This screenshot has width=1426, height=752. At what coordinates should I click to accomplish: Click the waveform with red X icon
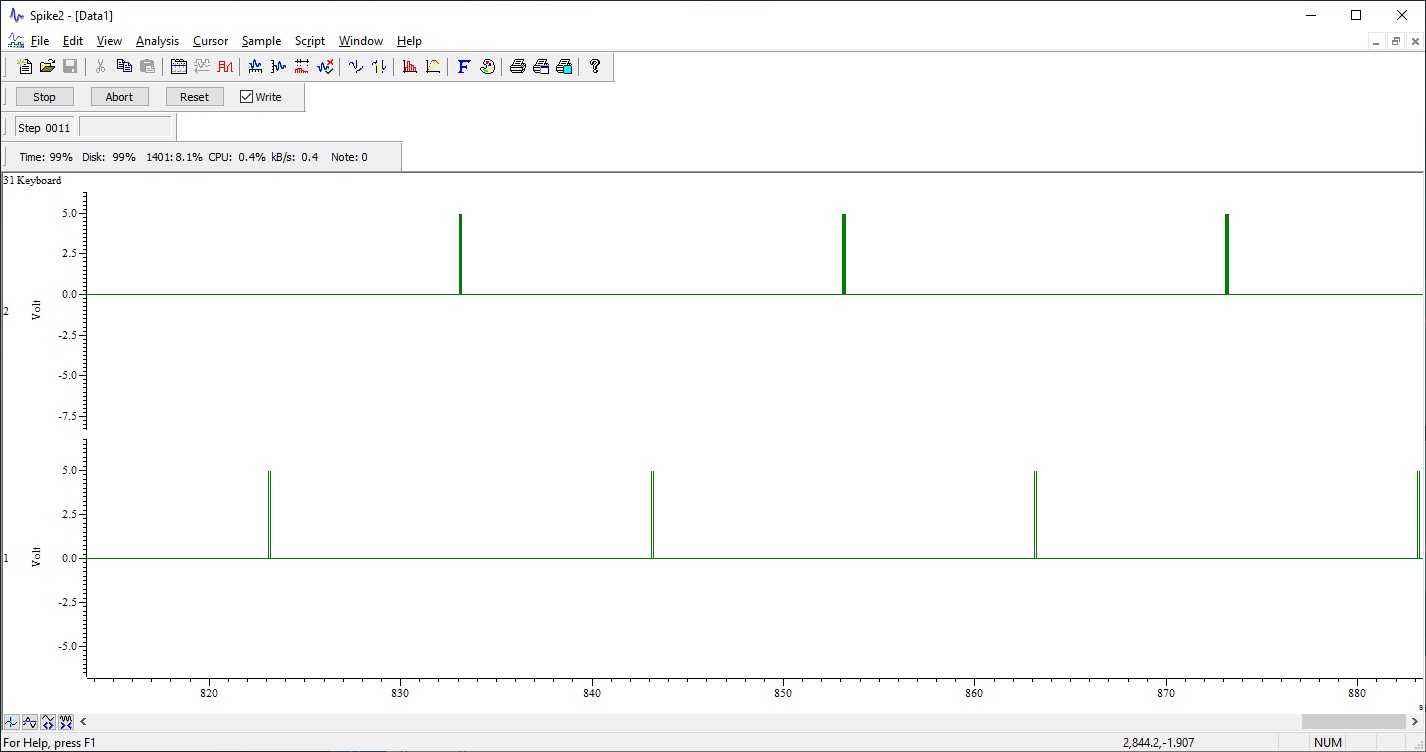(325, 67)
